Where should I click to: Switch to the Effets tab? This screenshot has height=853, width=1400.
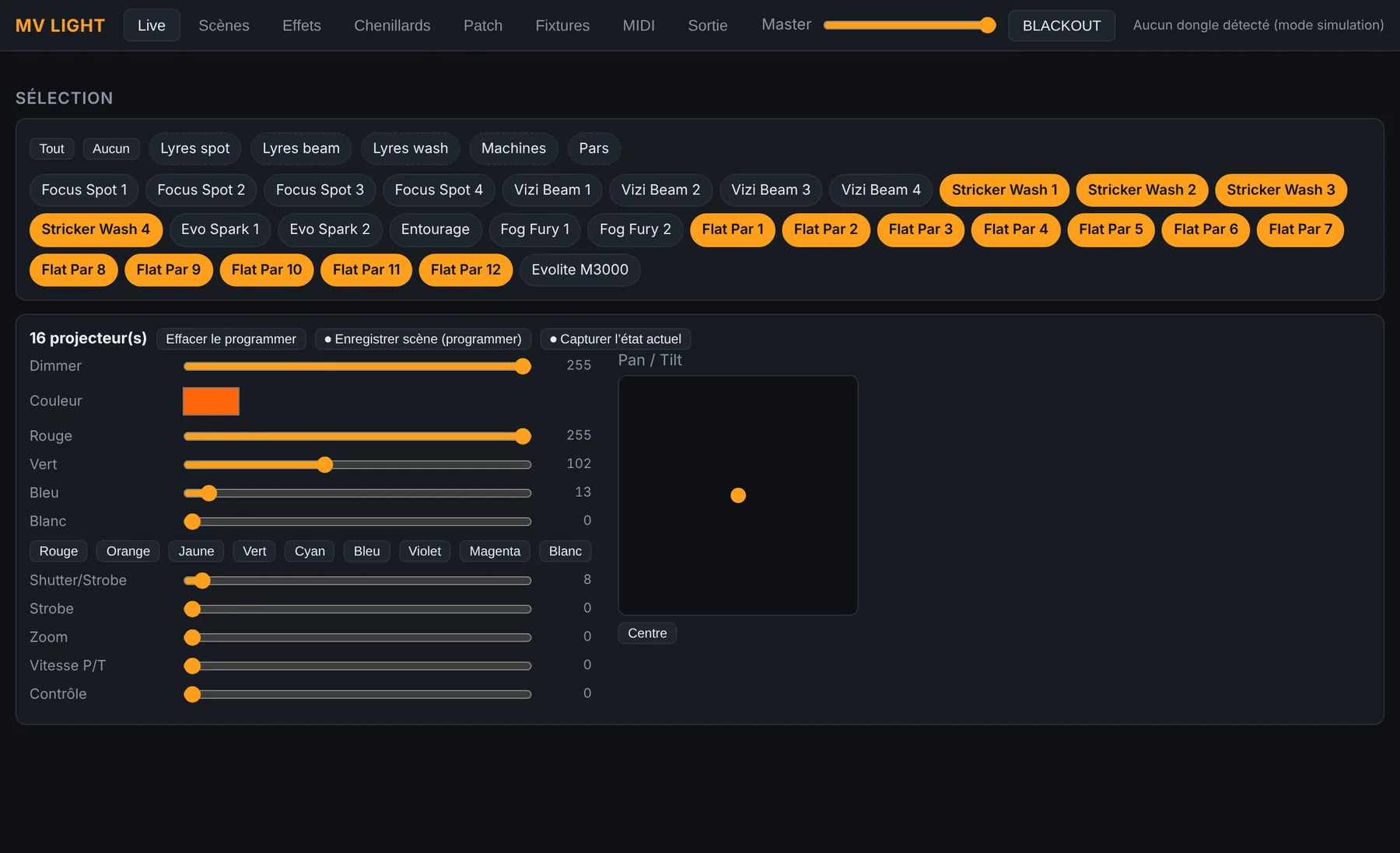(x=302, y=26)
